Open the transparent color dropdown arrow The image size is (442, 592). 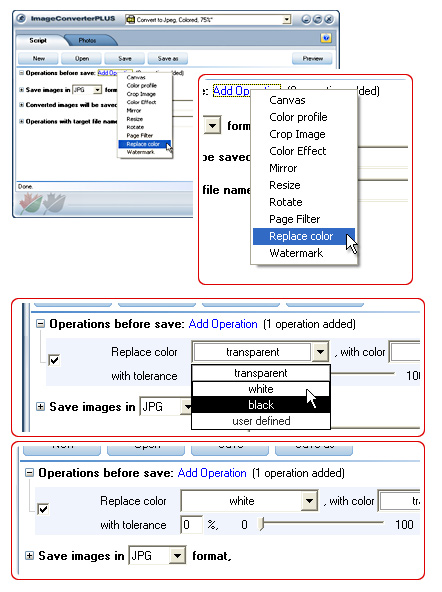point(320,352)
